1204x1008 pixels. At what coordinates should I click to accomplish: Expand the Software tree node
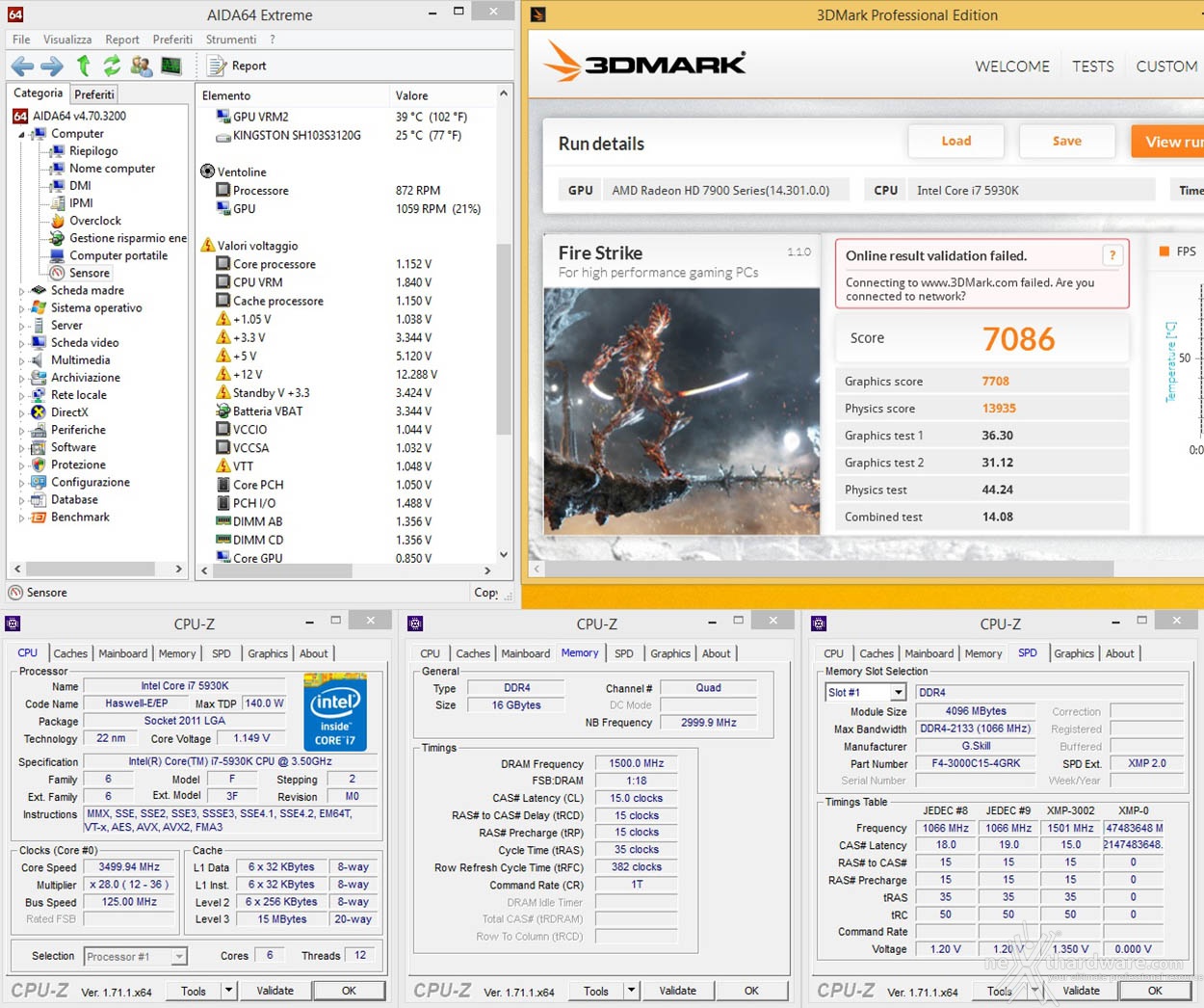pos(21,448)
